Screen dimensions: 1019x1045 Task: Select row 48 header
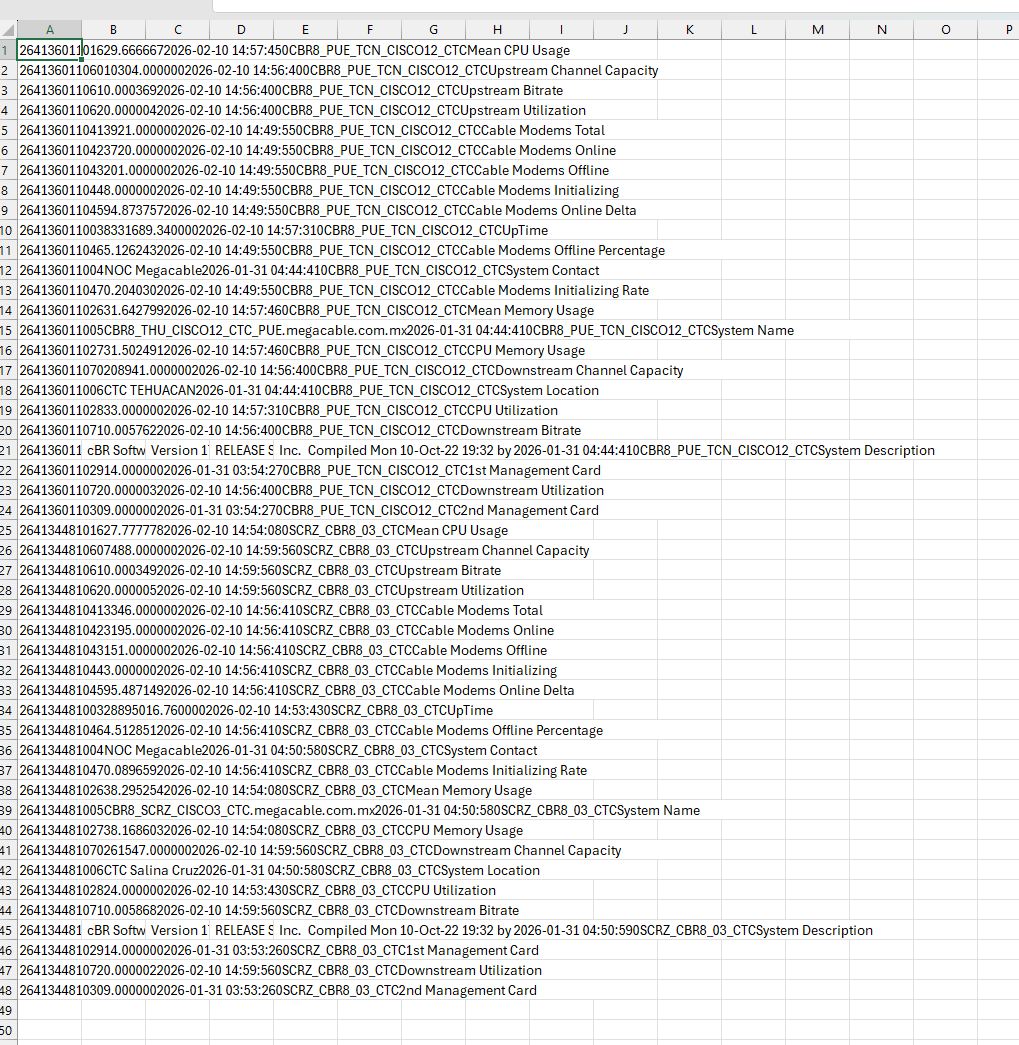coord(8,990)
